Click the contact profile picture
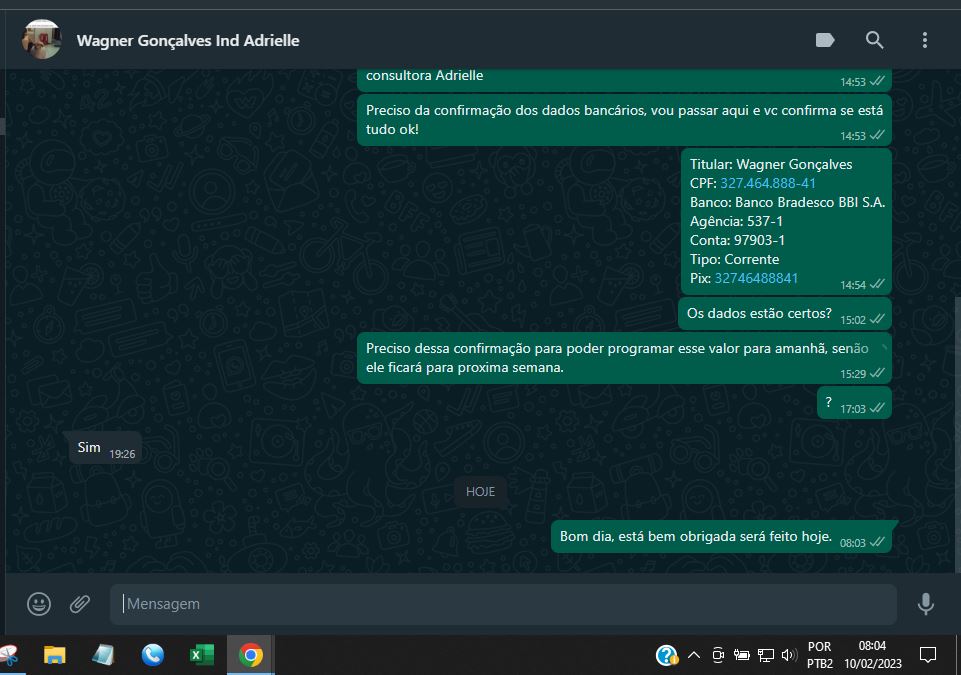Image resolution: width=961 pixels, height=675 pixels. pos(42,40)
